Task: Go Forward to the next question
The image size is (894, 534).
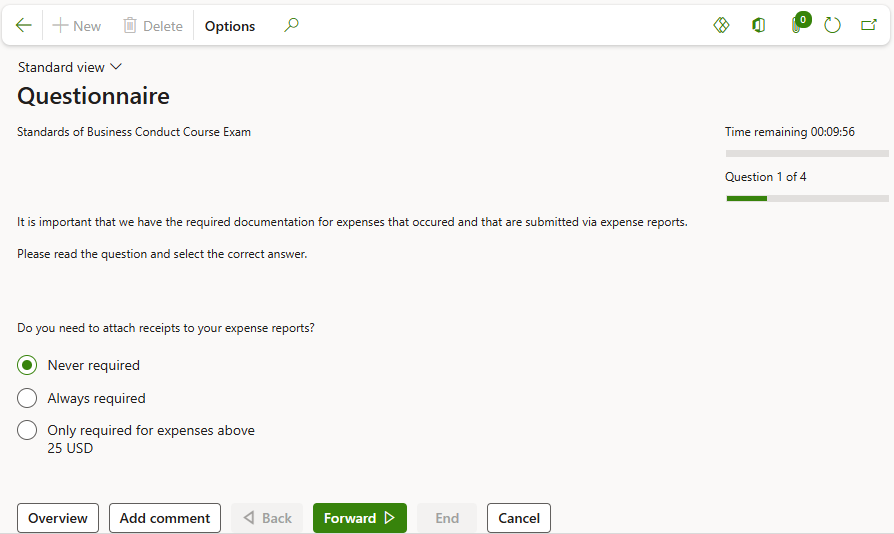Action: click(359, 518)
